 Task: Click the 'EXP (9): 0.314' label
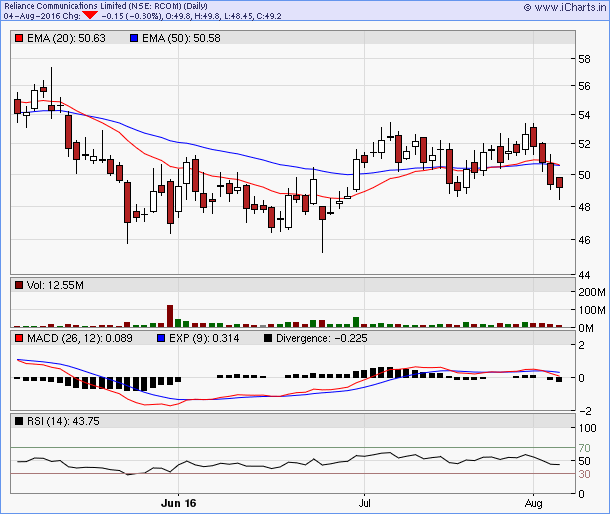tap(204, 339)
